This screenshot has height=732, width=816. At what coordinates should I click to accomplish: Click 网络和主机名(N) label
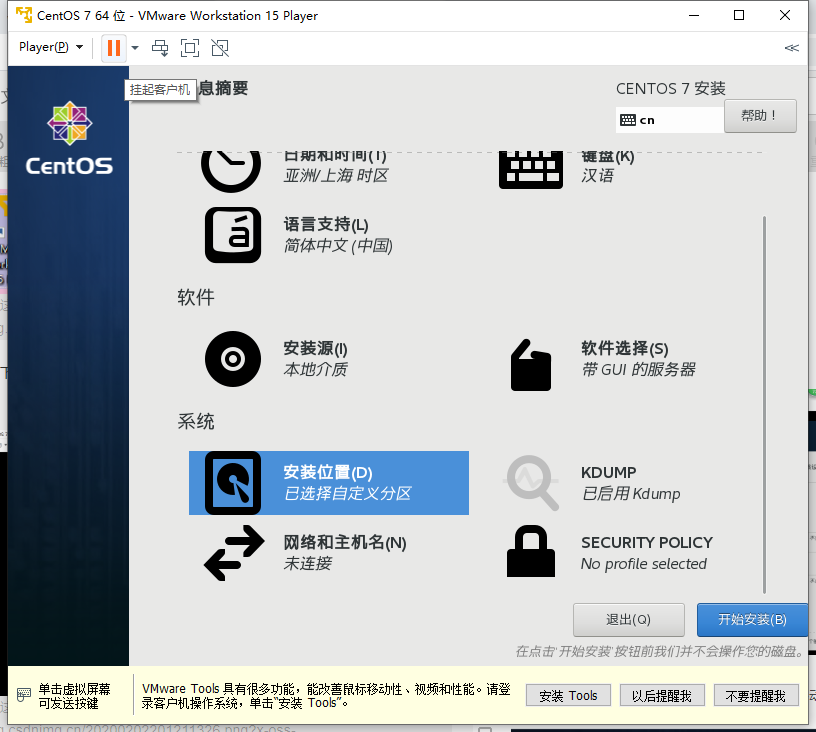click(345, 543)
